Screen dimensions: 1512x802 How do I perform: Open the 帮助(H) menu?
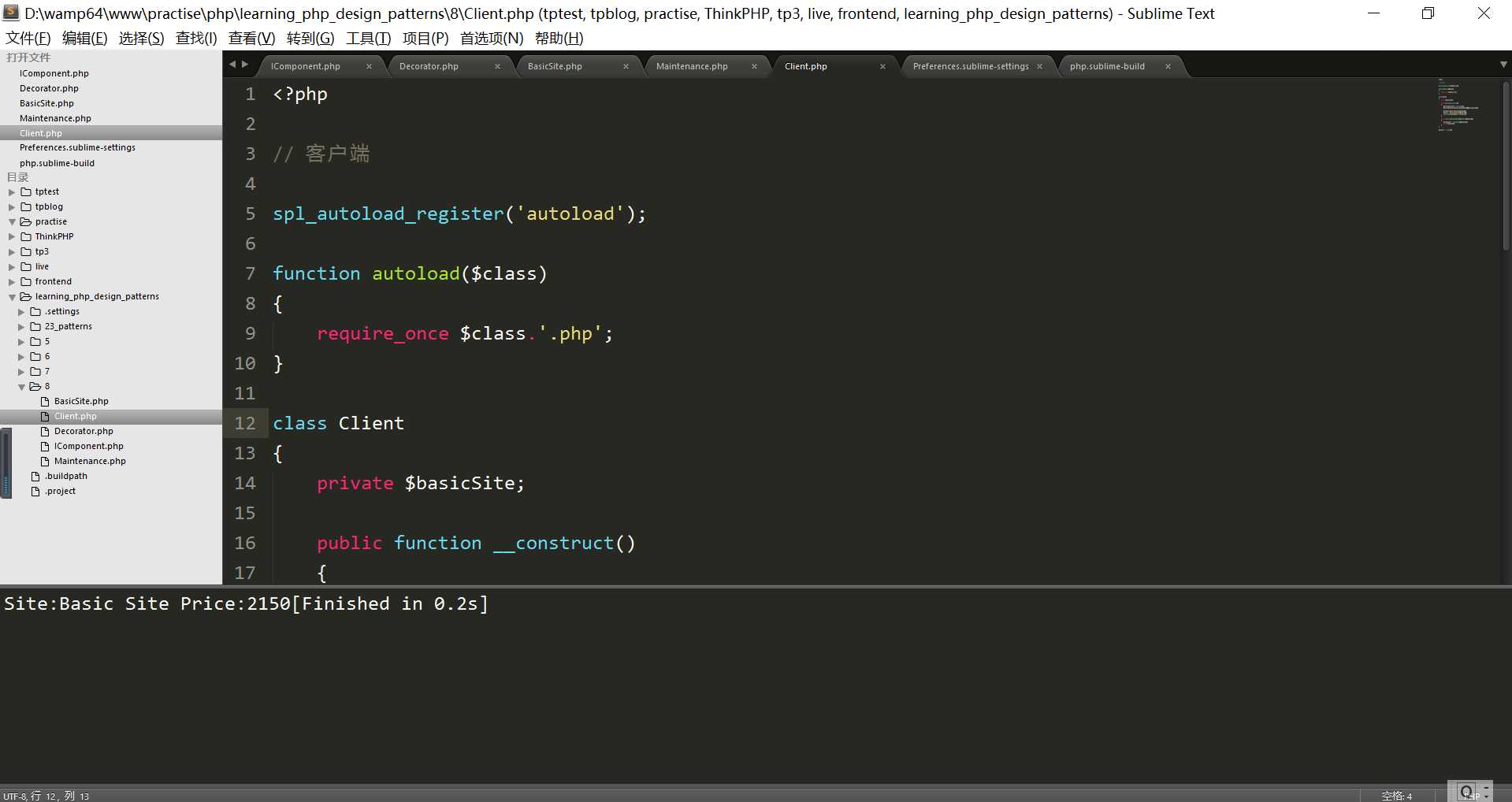[559, 38]
